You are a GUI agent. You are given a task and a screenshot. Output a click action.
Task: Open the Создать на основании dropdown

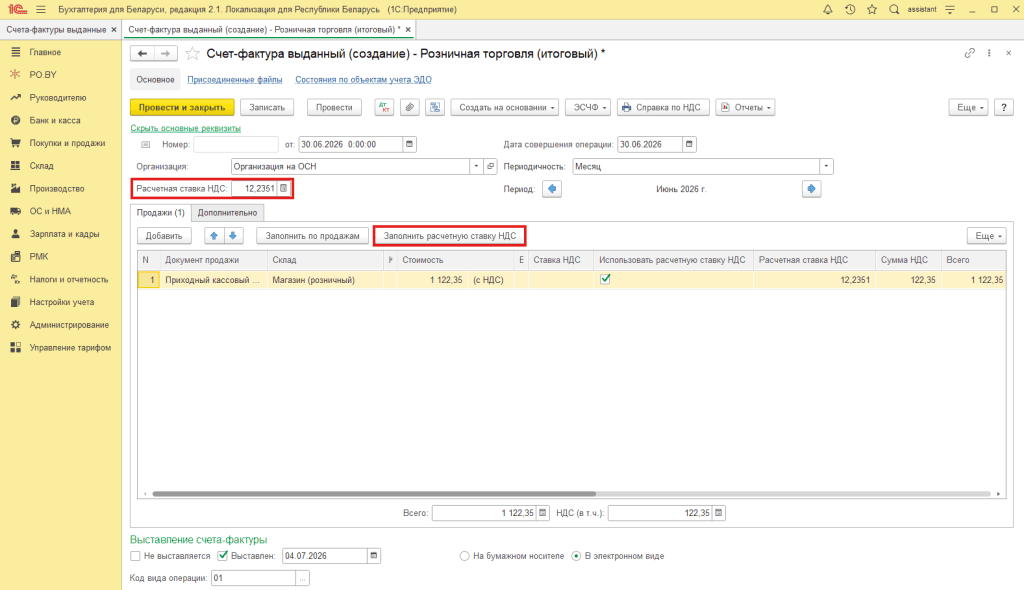tap(505, 107)
